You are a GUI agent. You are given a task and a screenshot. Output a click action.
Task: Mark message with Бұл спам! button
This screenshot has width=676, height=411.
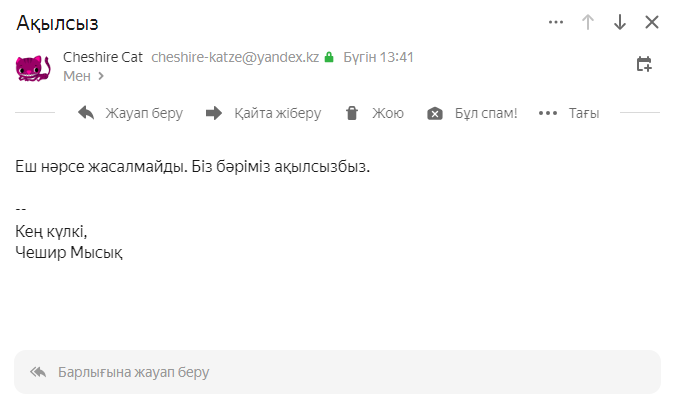pos(486,113)
